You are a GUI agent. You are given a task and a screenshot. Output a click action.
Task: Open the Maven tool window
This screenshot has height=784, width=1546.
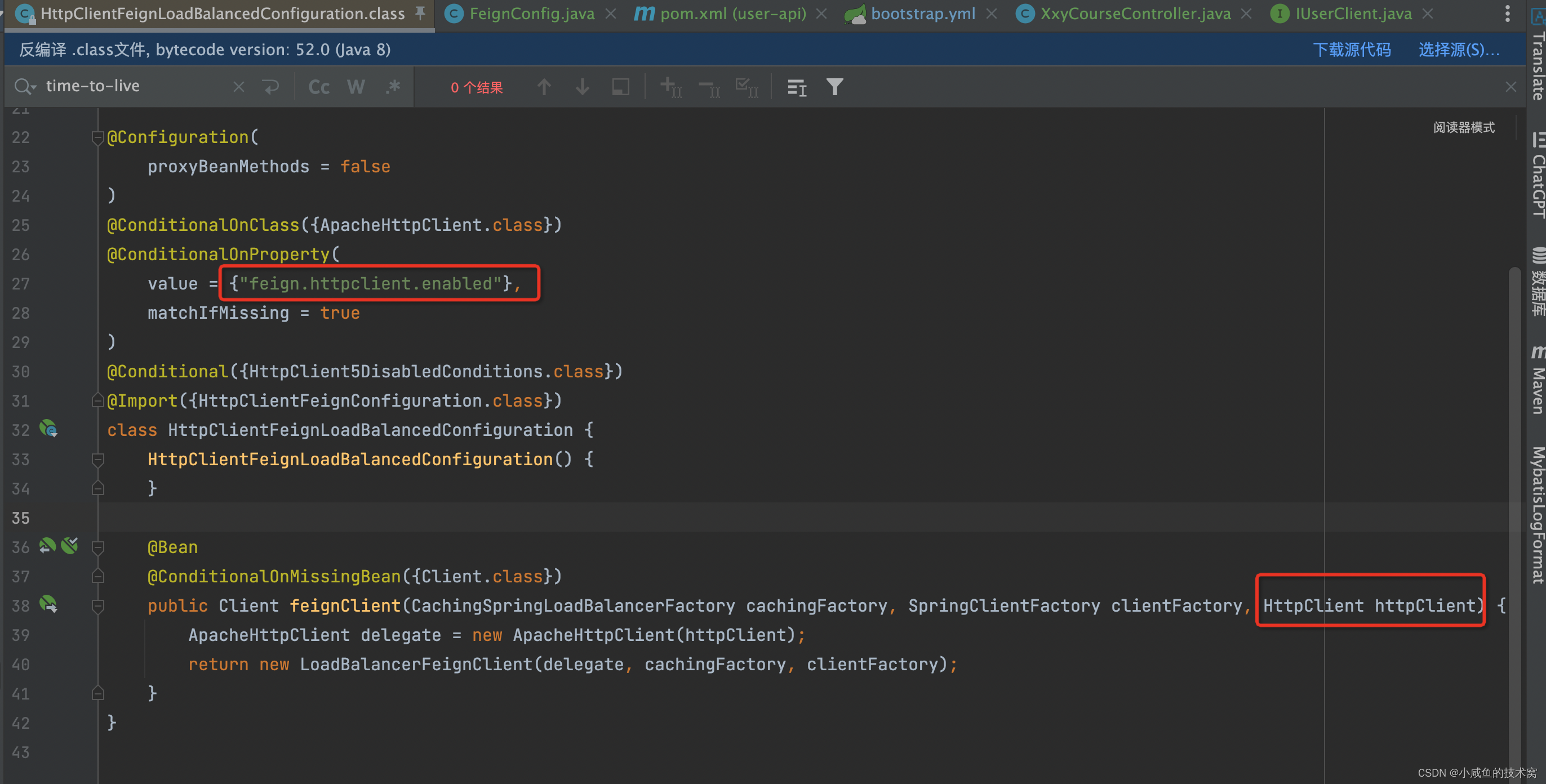click(1538, 379)
